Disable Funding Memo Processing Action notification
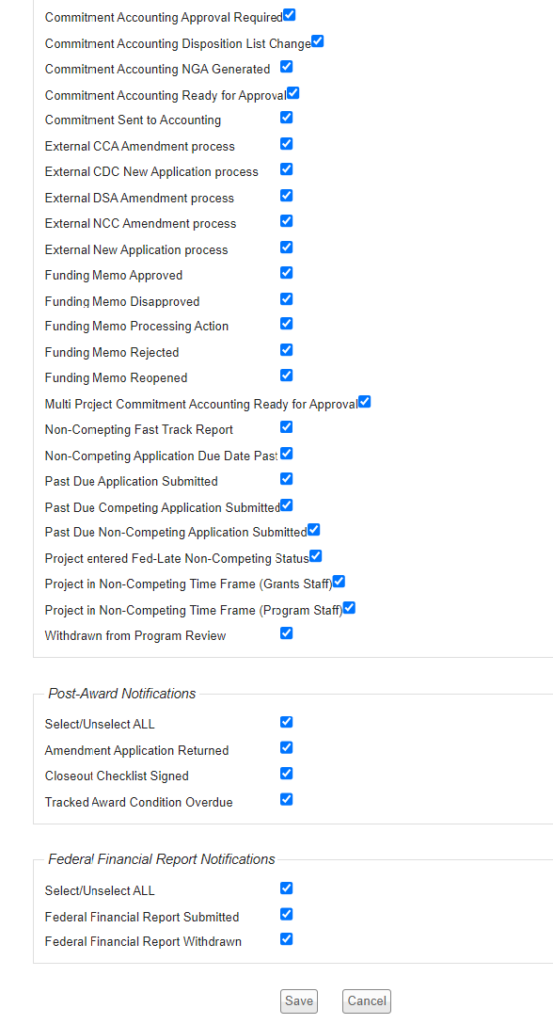This screenshot has height=1024, width=553. 287,324
